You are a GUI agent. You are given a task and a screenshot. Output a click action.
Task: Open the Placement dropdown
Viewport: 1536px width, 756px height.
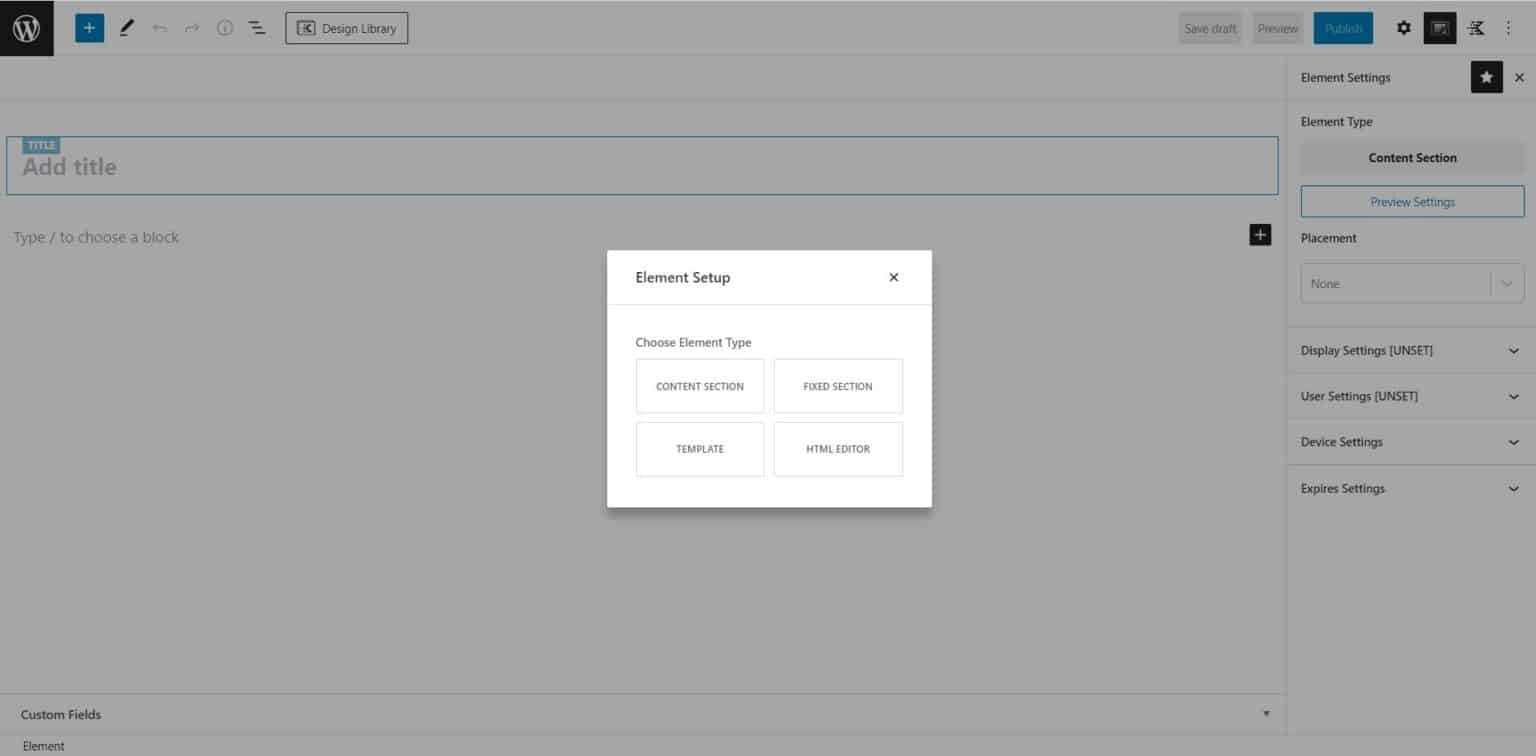[x=1412, y=283]
